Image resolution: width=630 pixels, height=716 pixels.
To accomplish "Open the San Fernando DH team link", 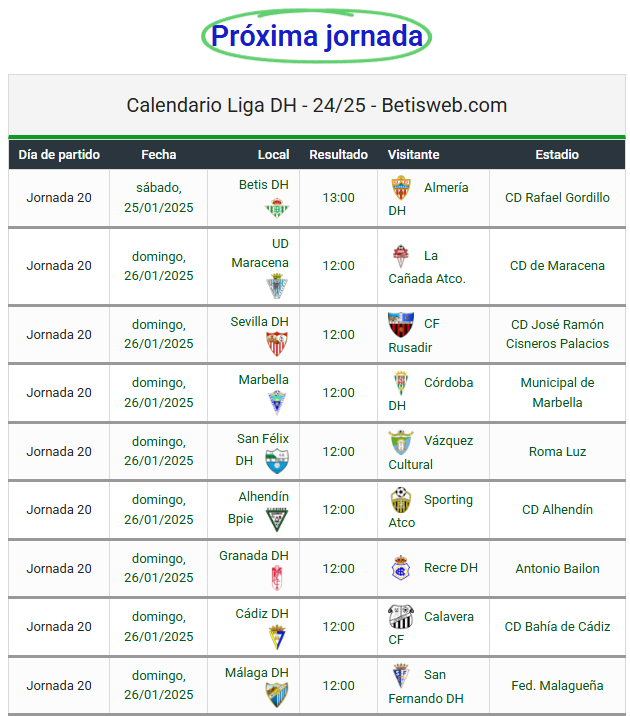I will click(425, 686).
